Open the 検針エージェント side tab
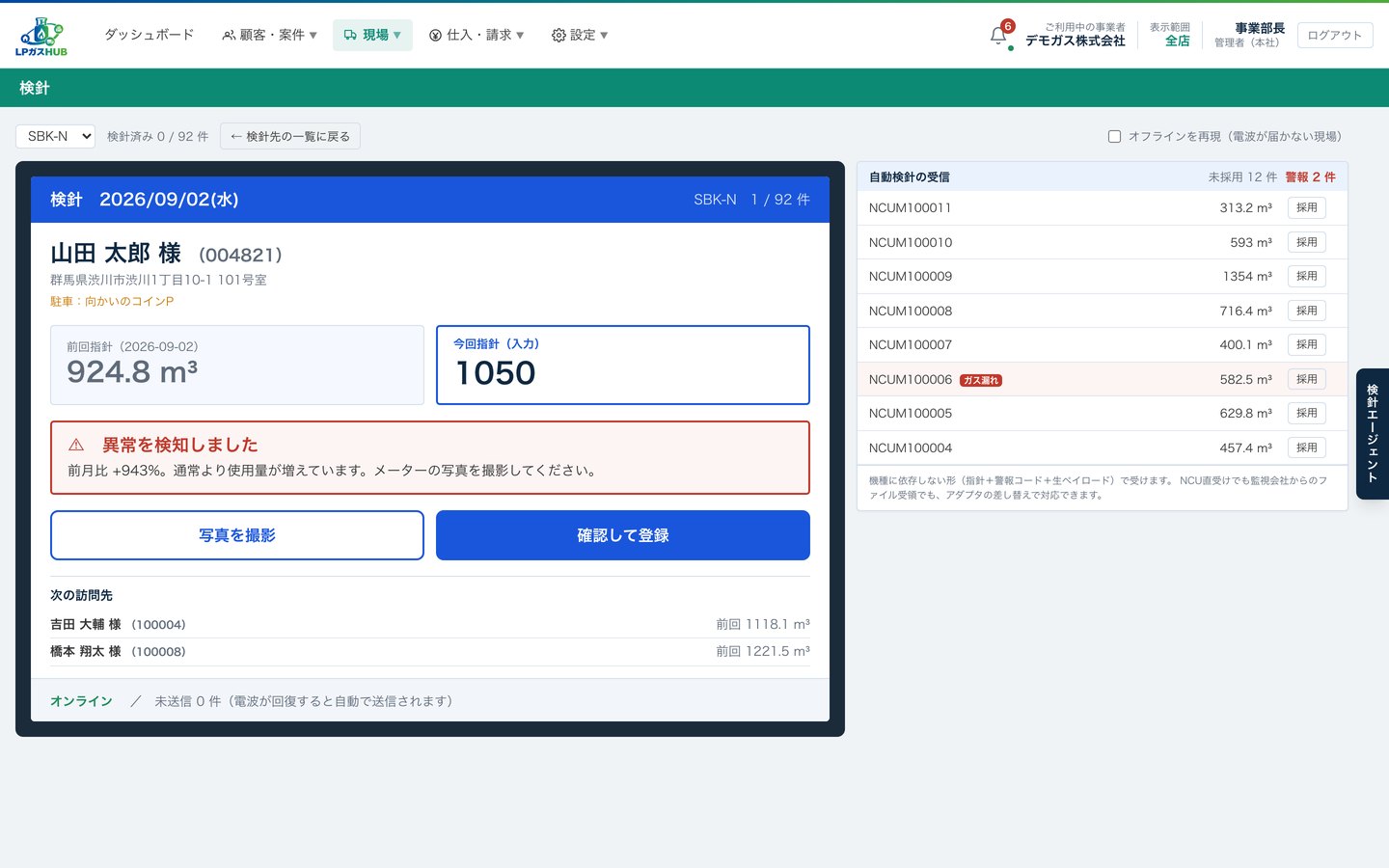The width and height of the screenshot is (1389, 868). coord(1373,433)
